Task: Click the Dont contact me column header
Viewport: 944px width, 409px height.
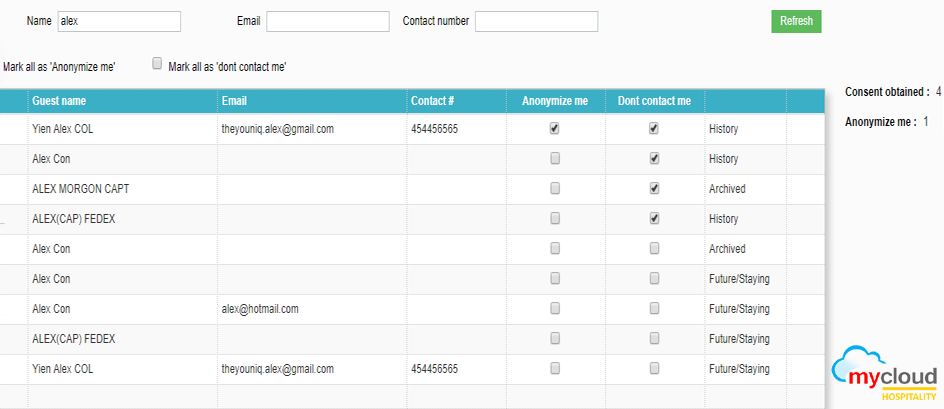Action: pyautogui.click(x=654, y=101)
